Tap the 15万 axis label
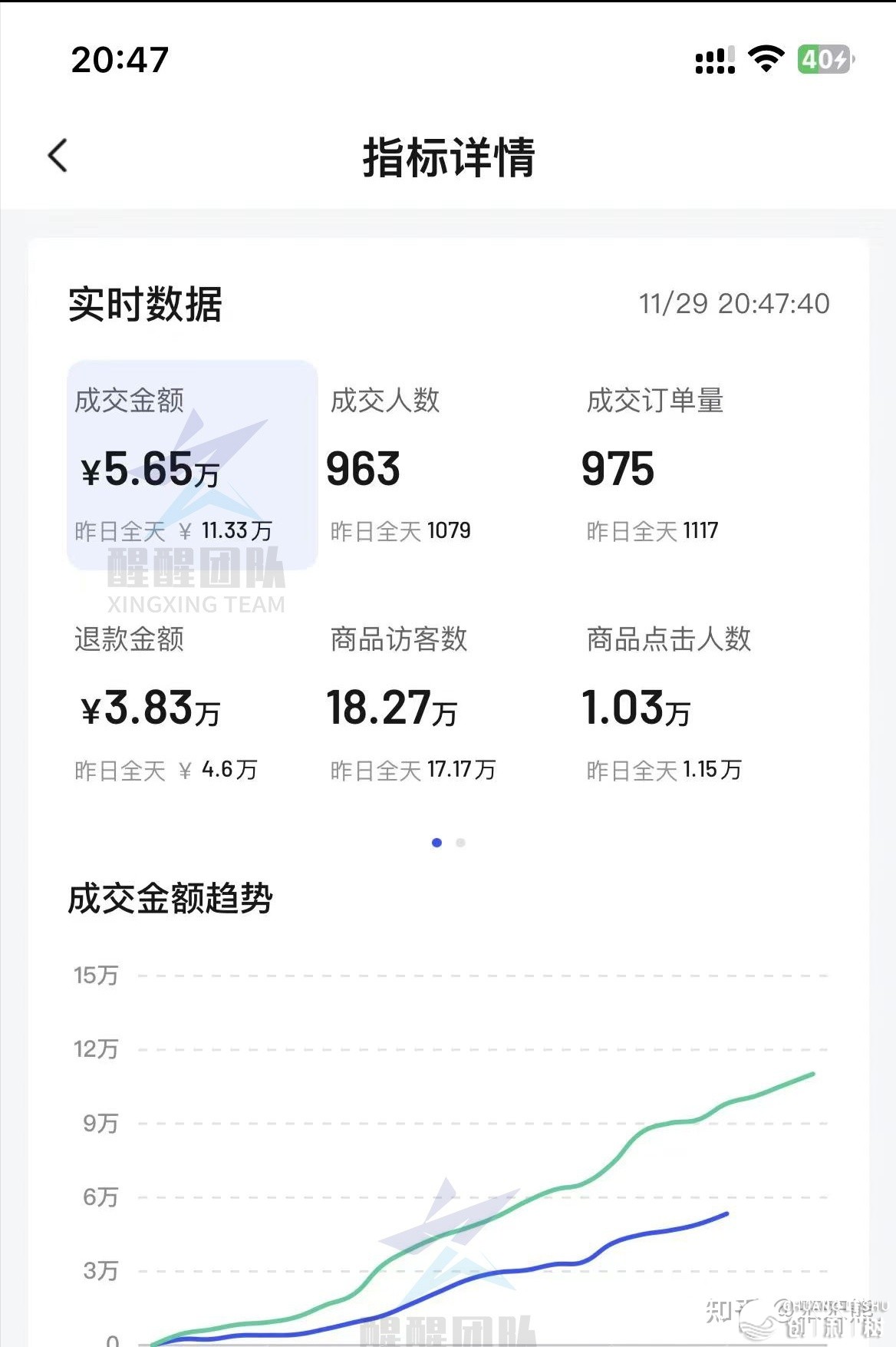This screenshot has height=1347, width=896. (x=96, y=976)
